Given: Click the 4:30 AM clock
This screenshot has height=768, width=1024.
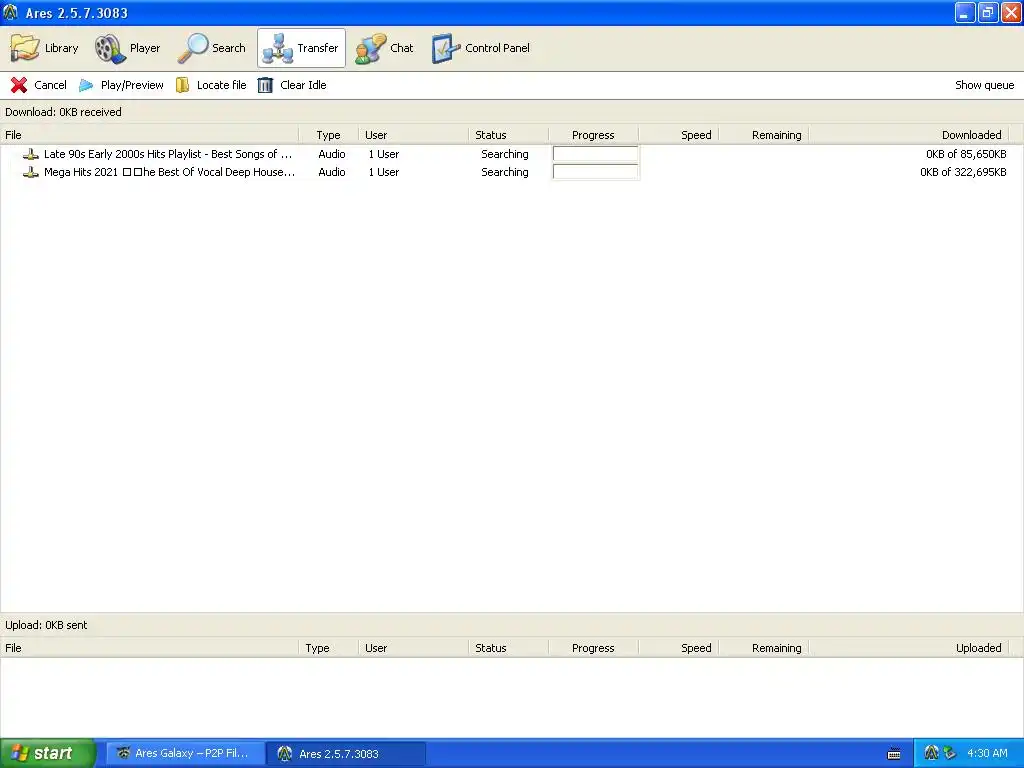Looking at the screenshot, I should [987, 753].
